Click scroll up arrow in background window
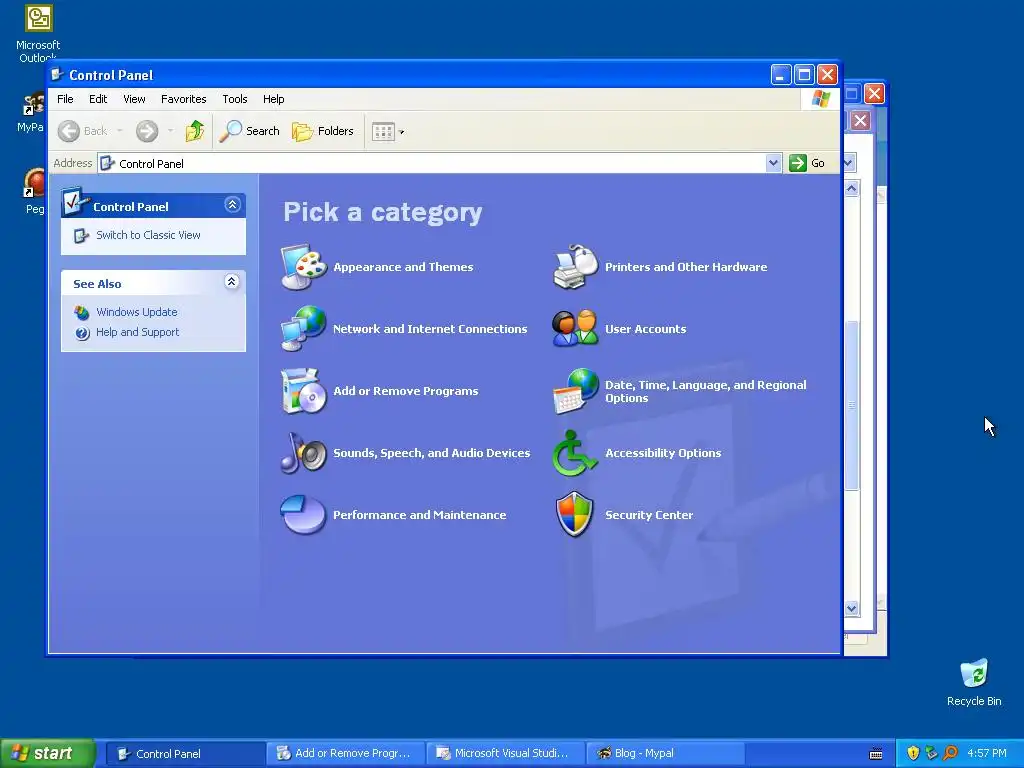Screen dimensions: 1024x768 pyautogui.click(x=852, y=189)
